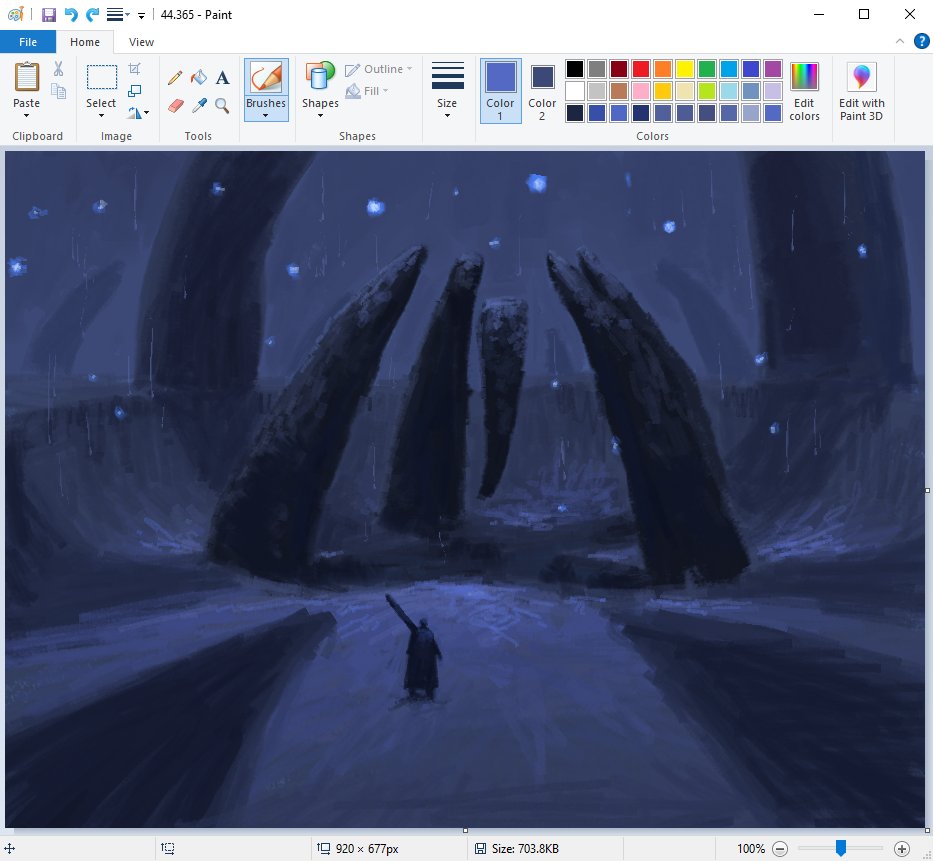Switch to the View tab

coord(141,42)
